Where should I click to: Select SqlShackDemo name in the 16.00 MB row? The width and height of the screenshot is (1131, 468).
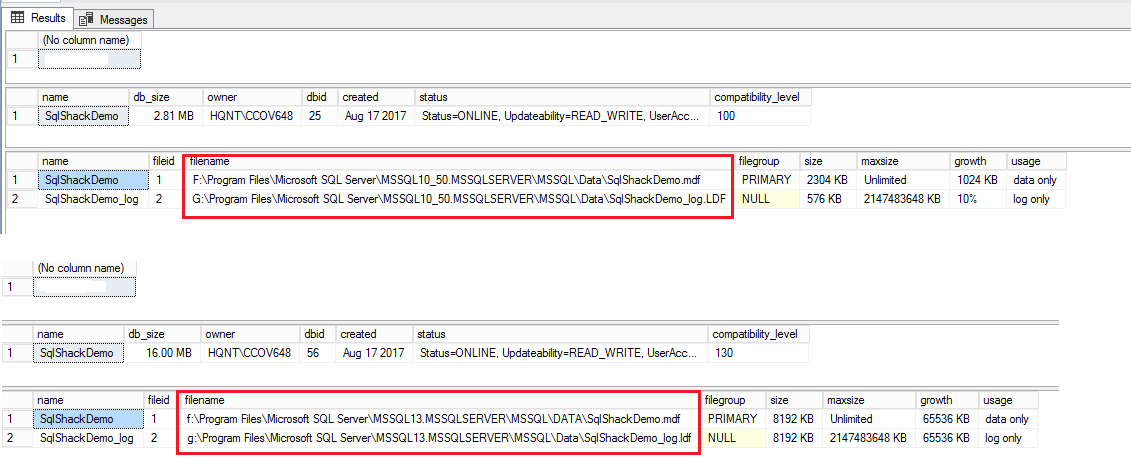click(79, 353)
